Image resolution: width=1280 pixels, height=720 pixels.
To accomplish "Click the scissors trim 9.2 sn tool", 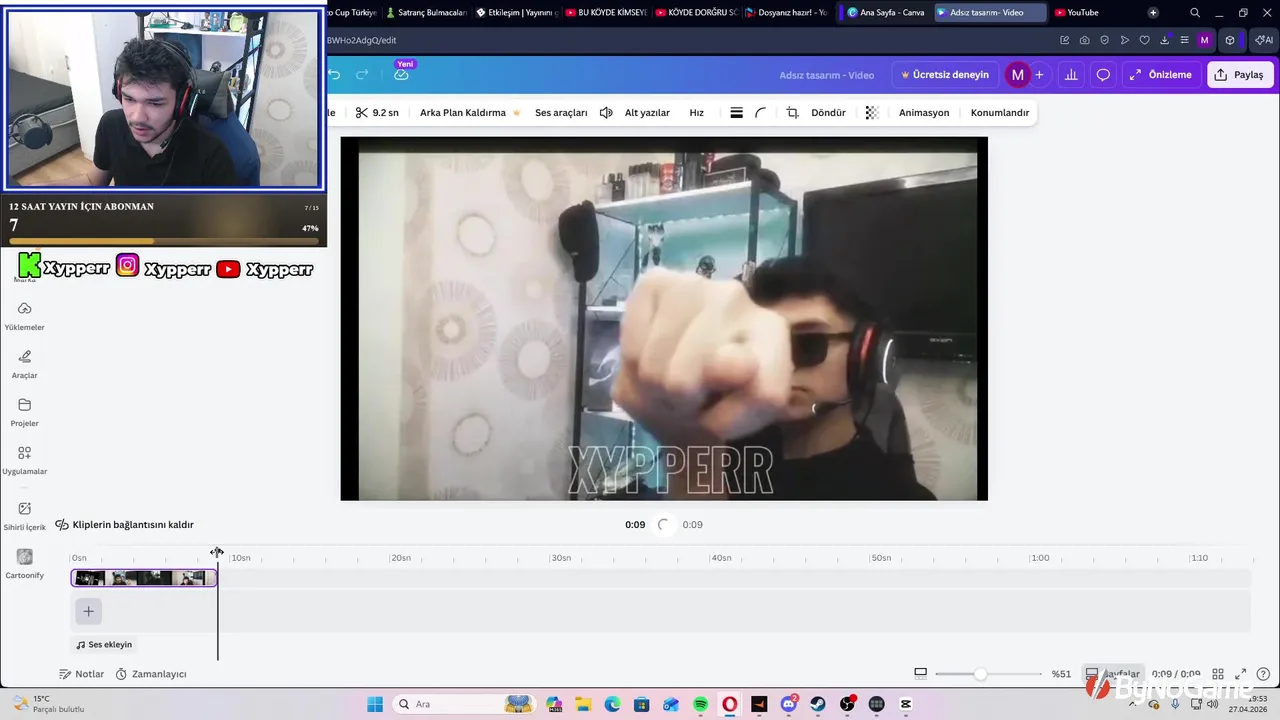I will click(x=377, y=113).
